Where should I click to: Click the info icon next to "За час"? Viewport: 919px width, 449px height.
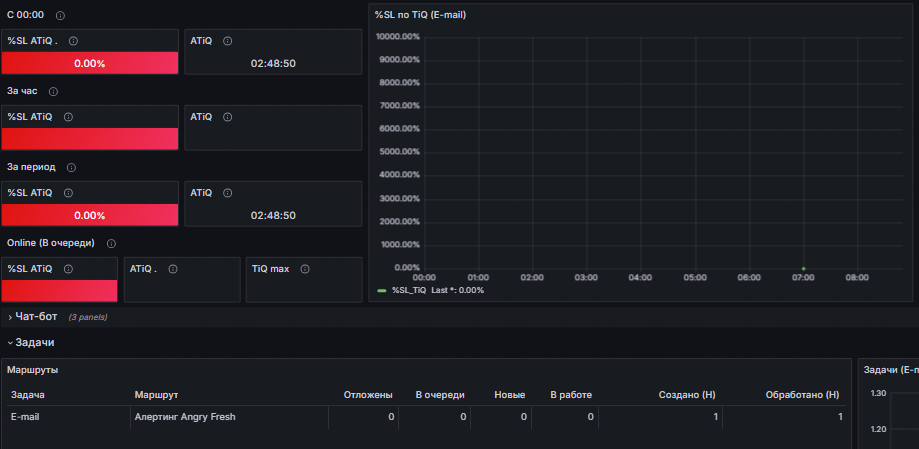pos(53,91)
